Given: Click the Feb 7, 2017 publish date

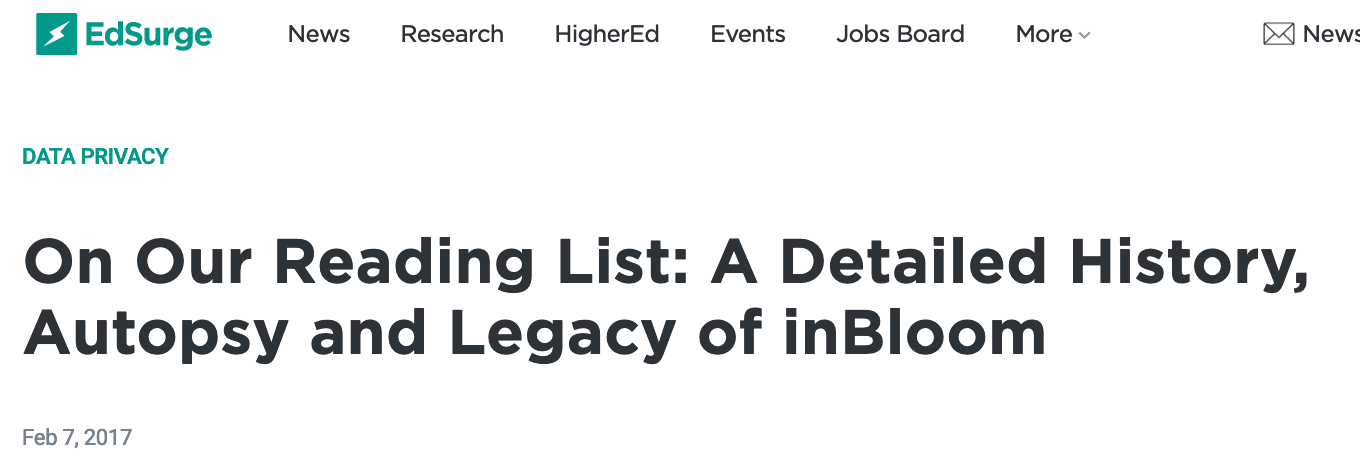Looking at the screenshot, I should [x=77, y=437].
